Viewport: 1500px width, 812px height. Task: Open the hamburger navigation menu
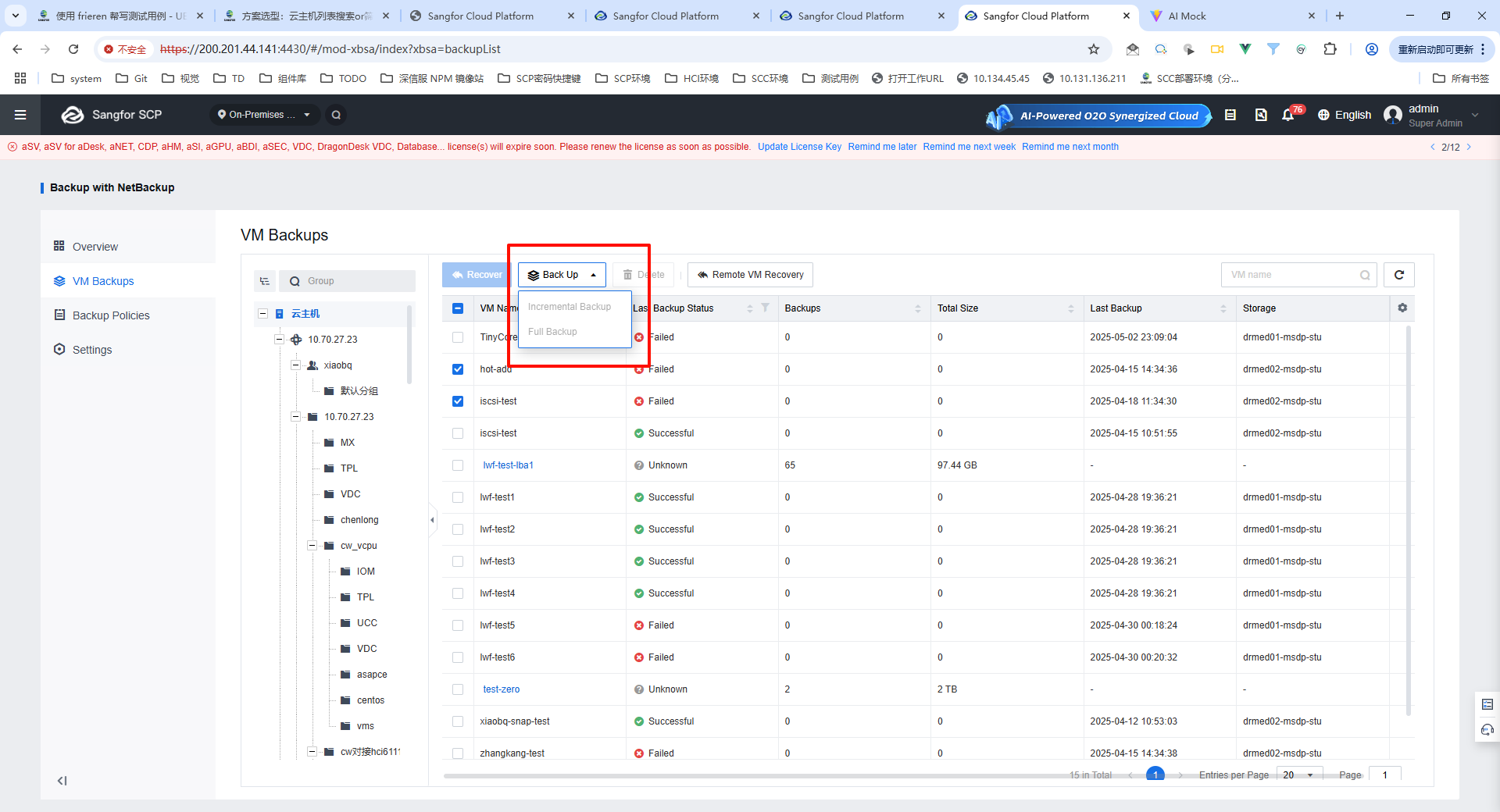20,115
